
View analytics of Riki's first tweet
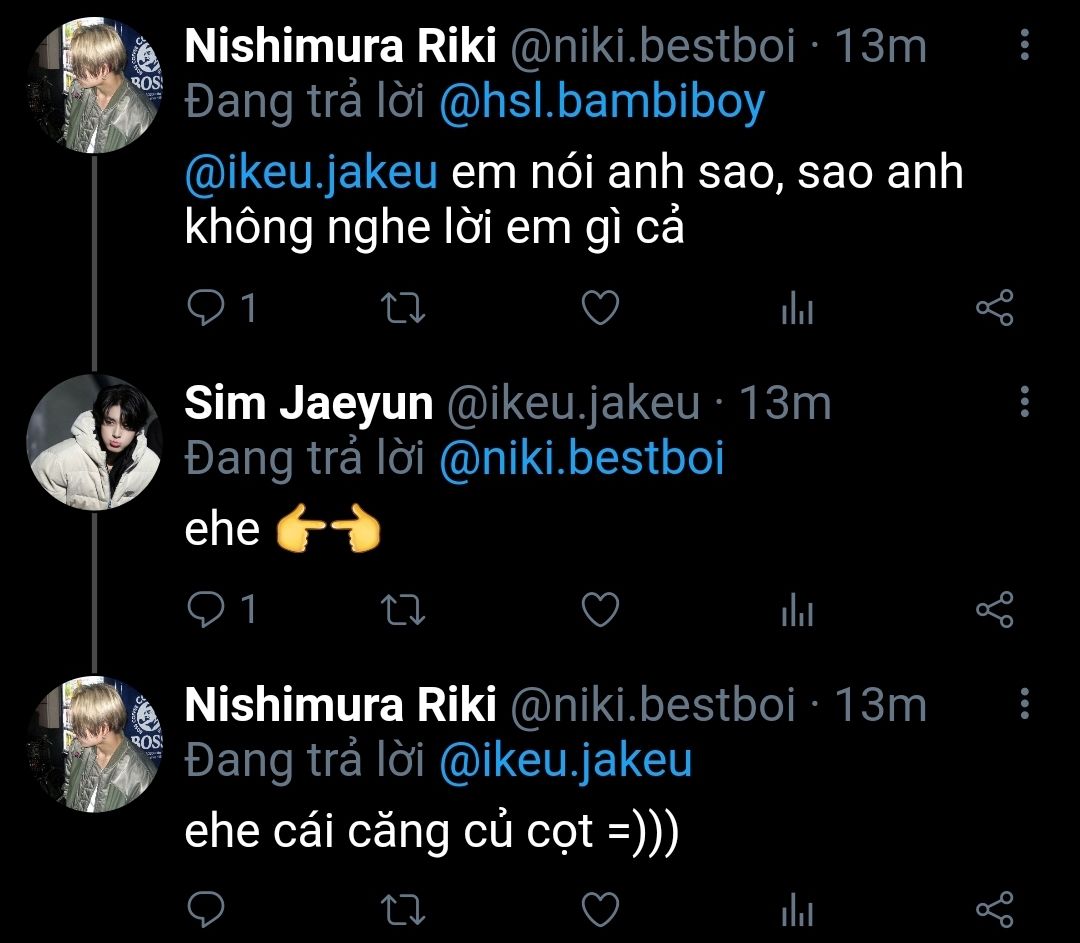coord(797,310)
